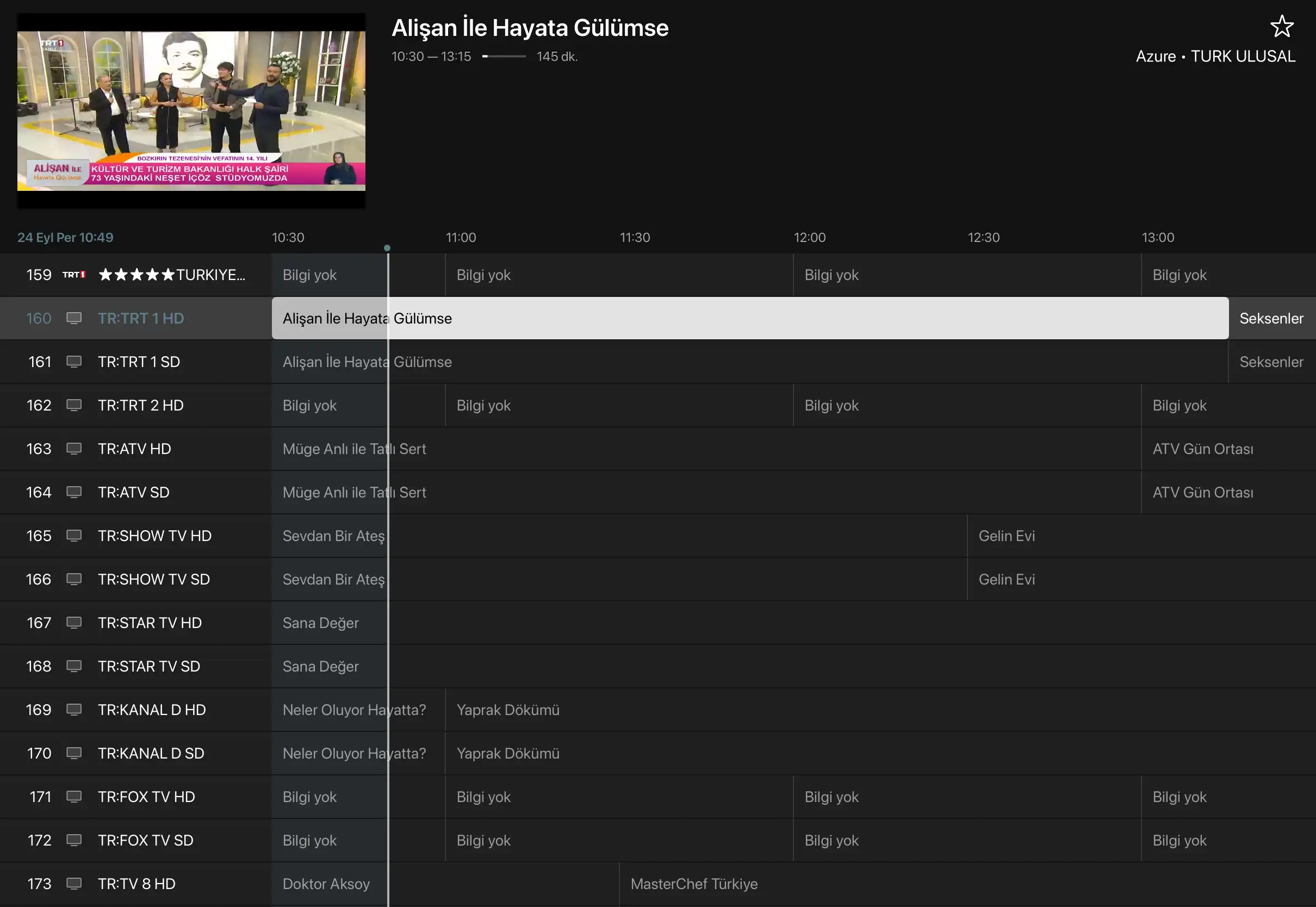Select channel name TR:SHOW TV SD
The width and height of the screenshot is (1316, 907).
click(154, 579)
